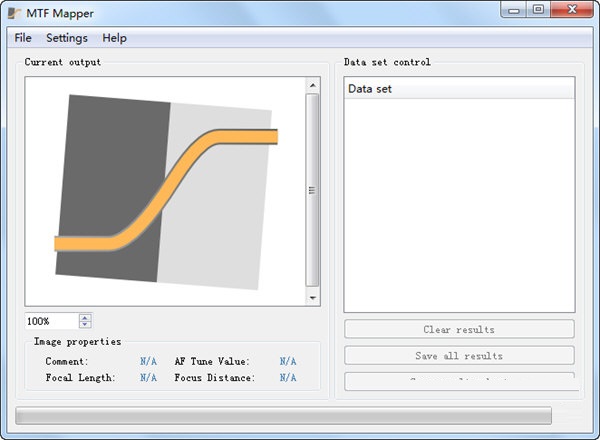The width and height of the screenshot is (600, 440).
Task: Click the Focal Length: label
Action: 80,378
